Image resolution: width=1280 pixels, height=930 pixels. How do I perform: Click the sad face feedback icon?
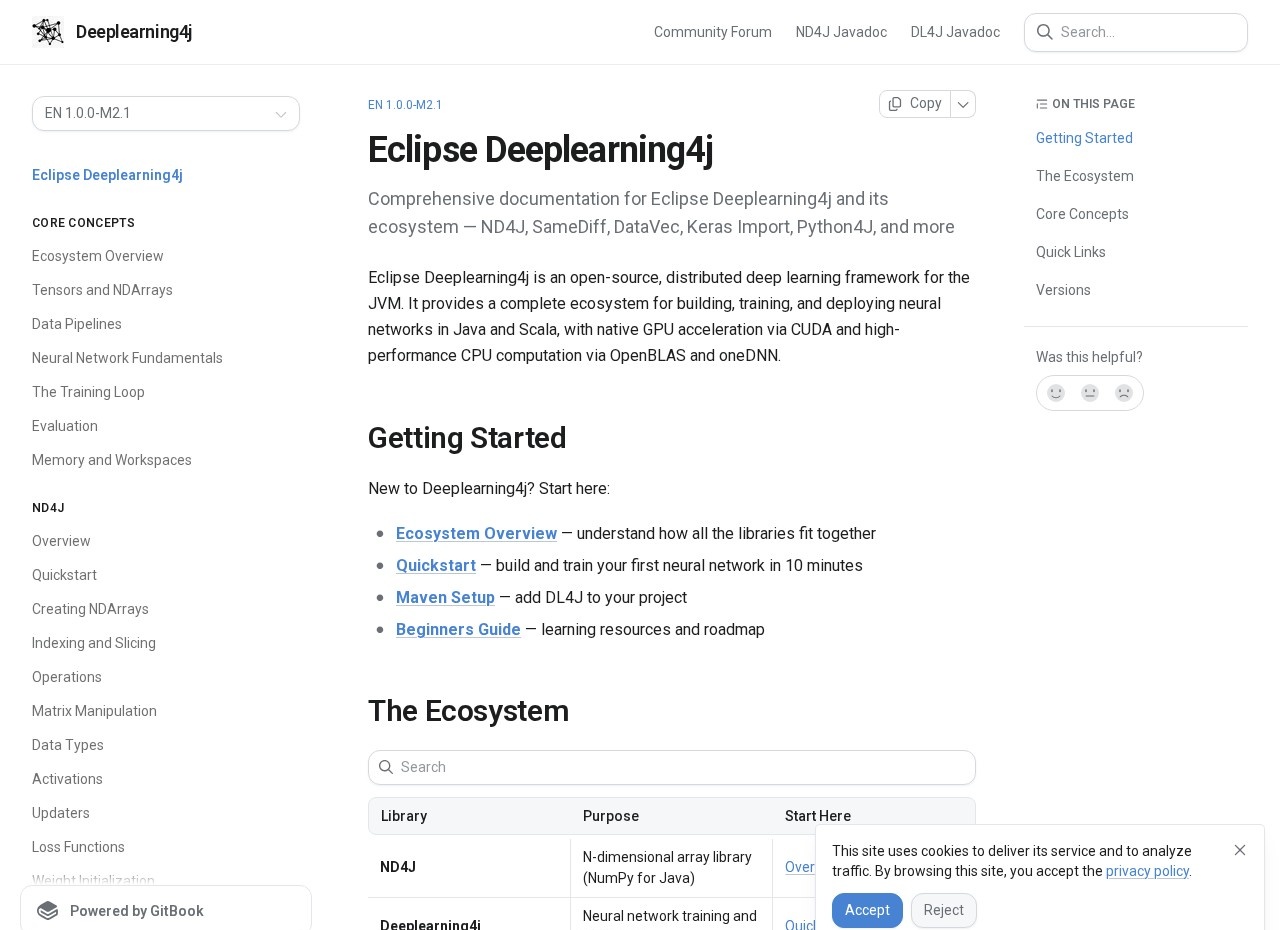tap(1124, 393)
